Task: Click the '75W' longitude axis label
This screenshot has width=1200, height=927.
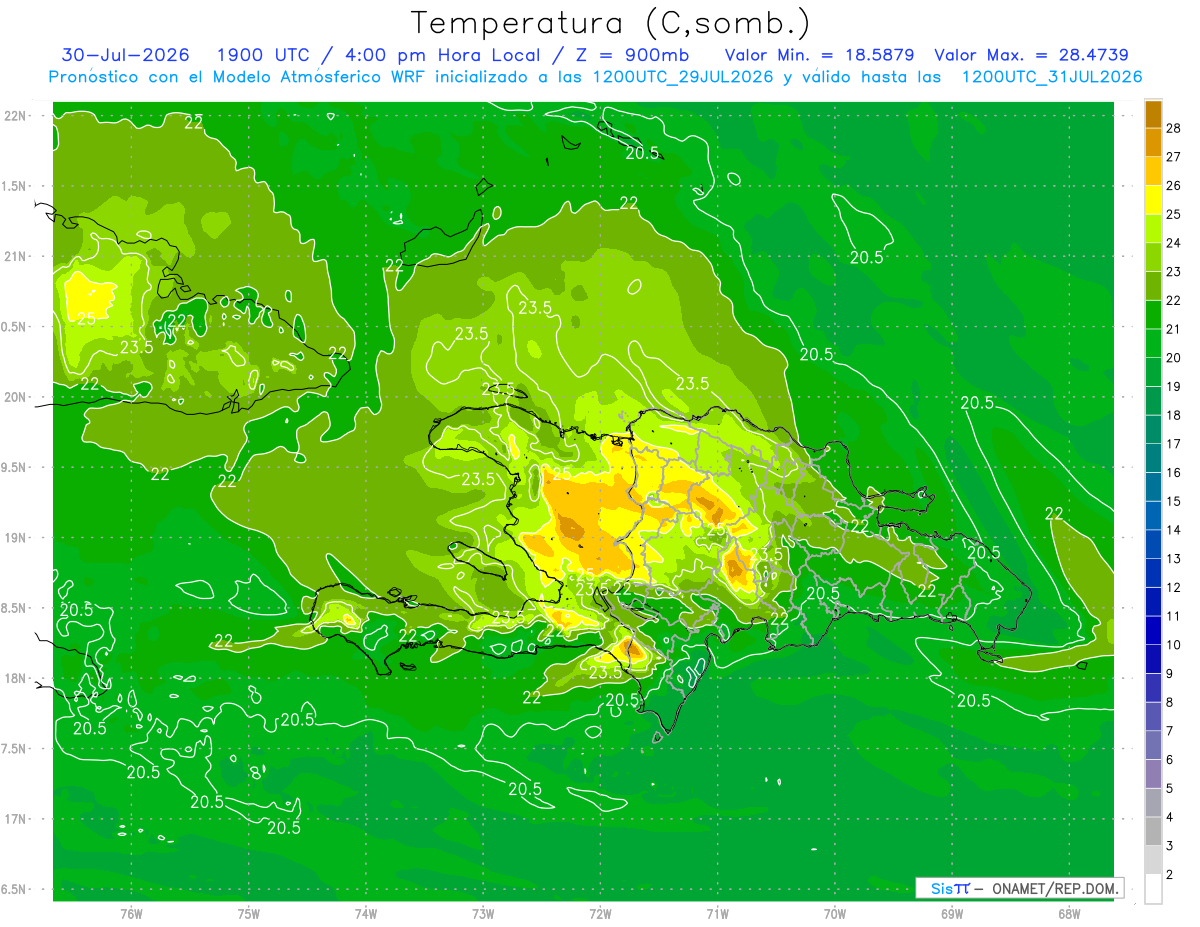Action: [x=249, y=914]
